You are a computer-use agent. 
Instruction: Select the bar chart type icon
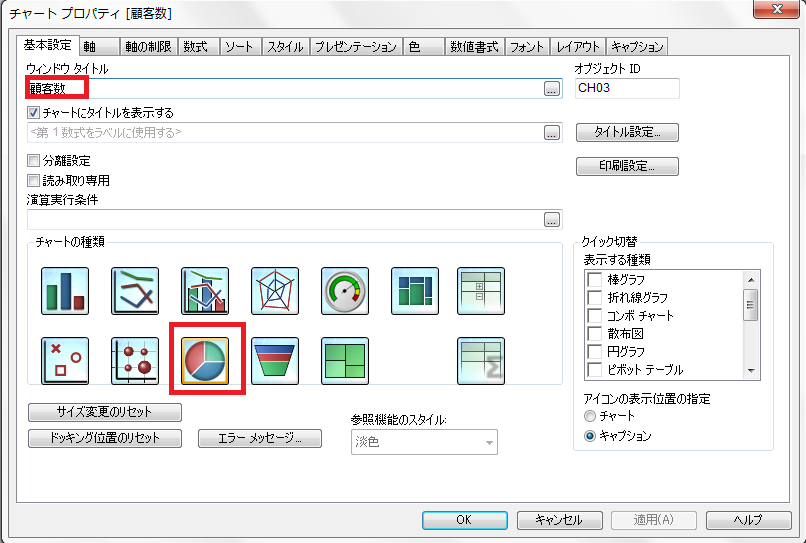point(65,290)
